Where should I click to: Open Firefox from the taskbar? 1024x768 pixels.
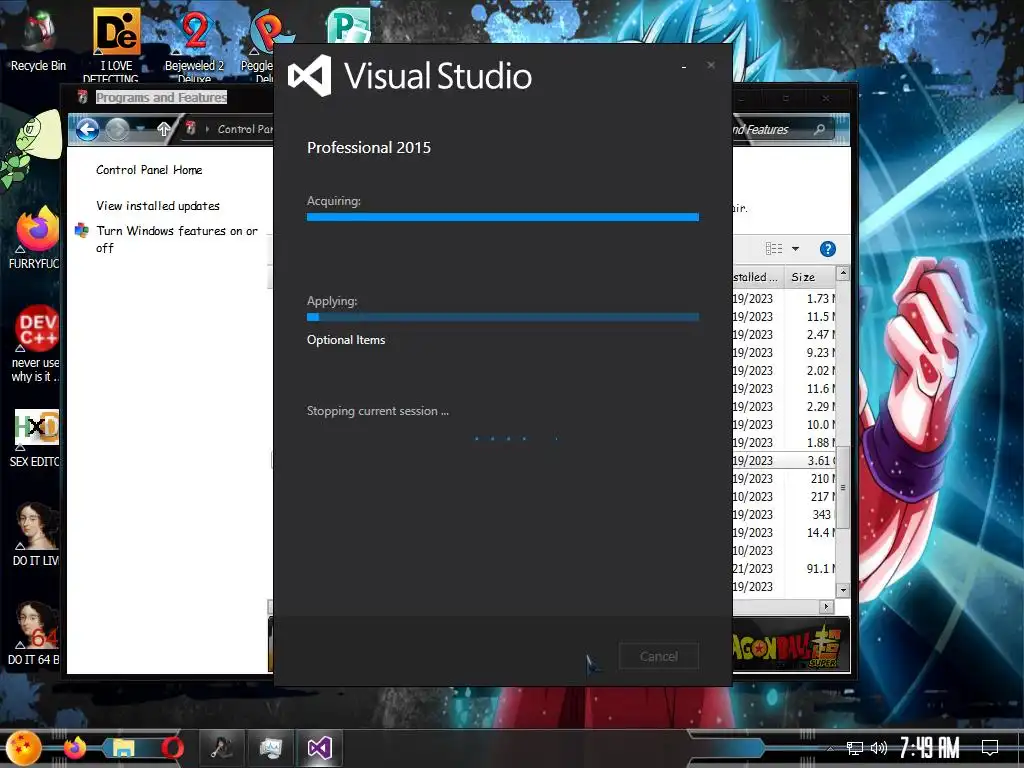click(x=74, y=748)
